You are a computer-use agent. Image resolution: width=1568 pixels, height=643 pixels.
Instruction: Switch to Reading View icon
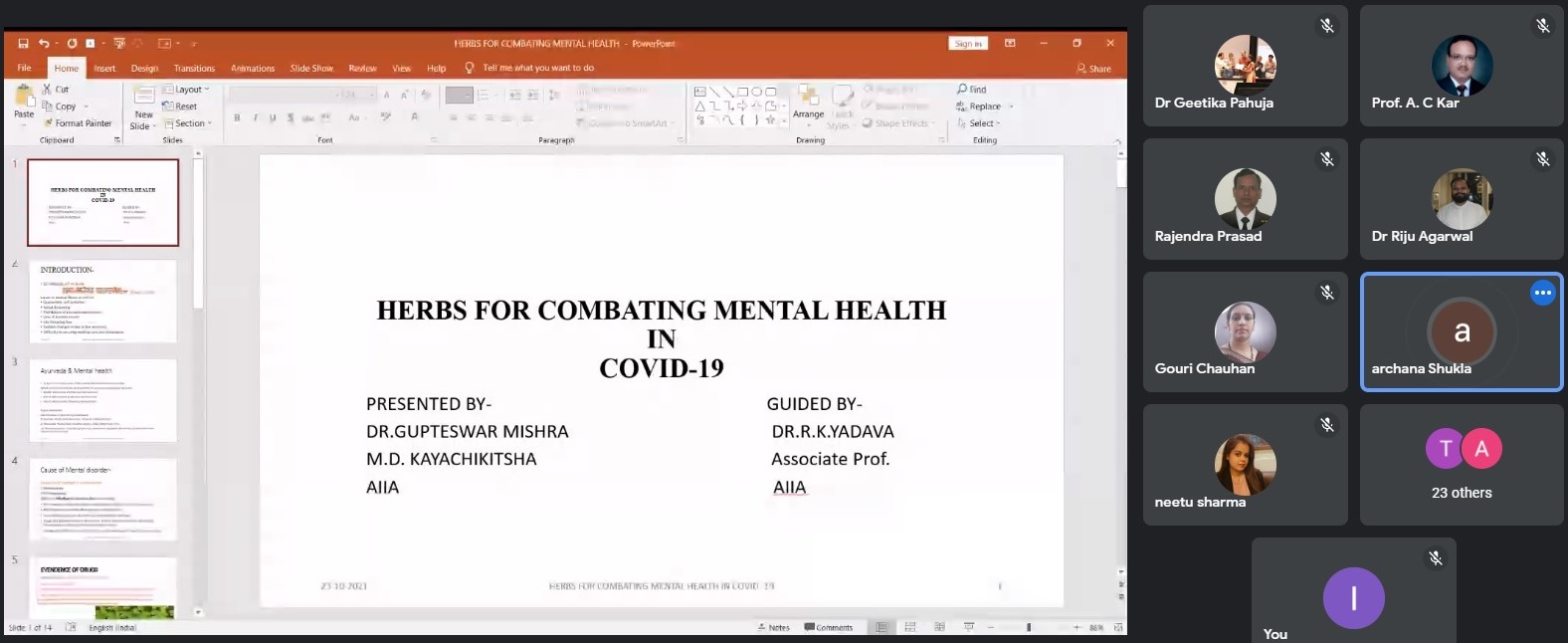click(x=939, y=627)
